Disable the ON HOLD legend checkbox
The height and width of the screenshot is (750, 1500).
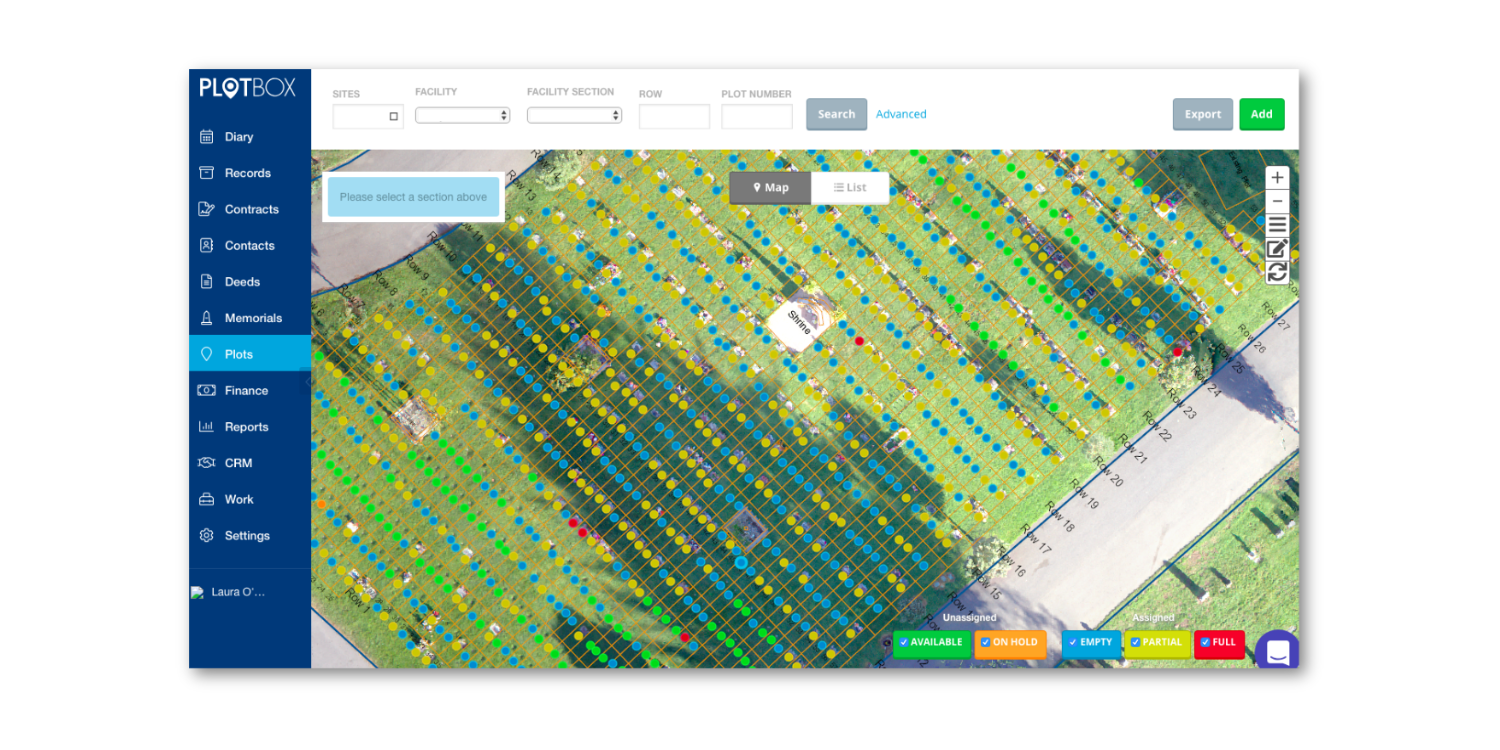(984, 643)
